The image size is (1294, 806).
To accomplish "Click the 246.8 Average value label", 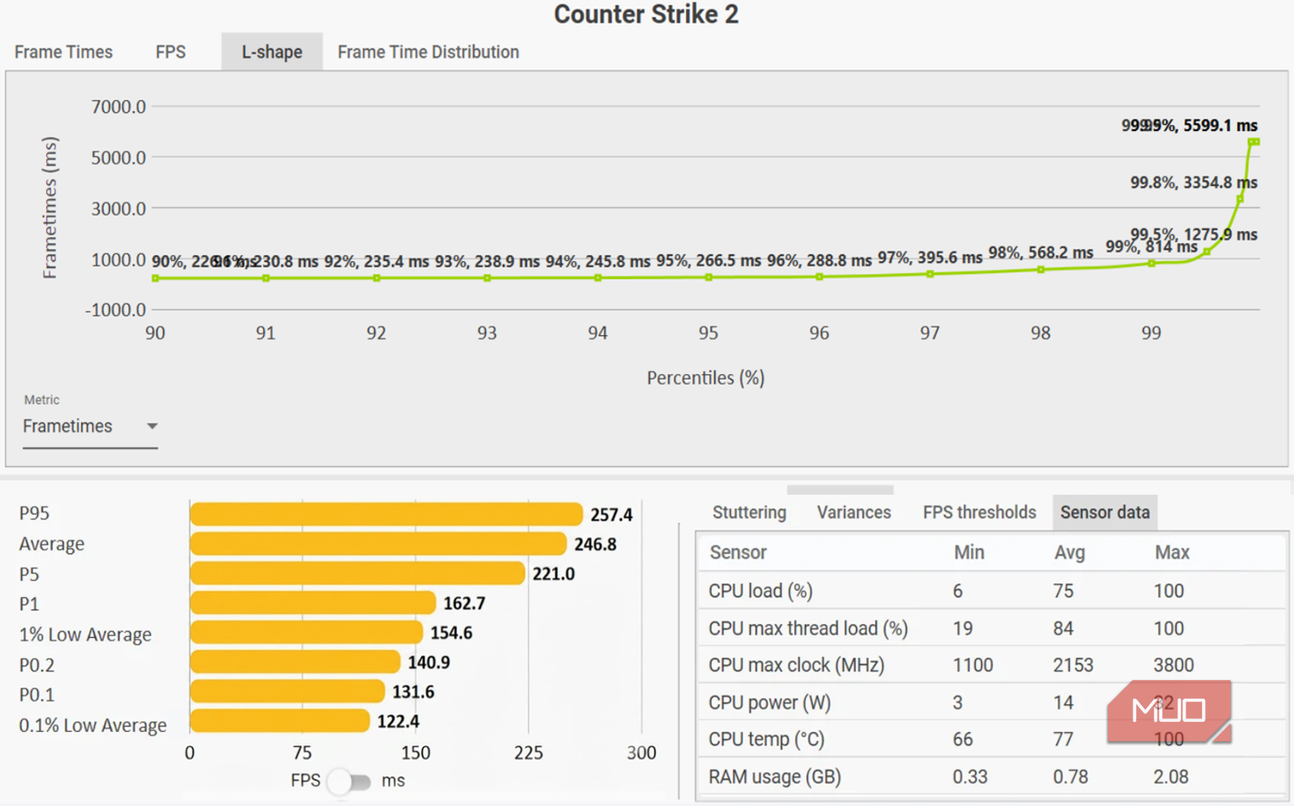I will coord(595,545).
